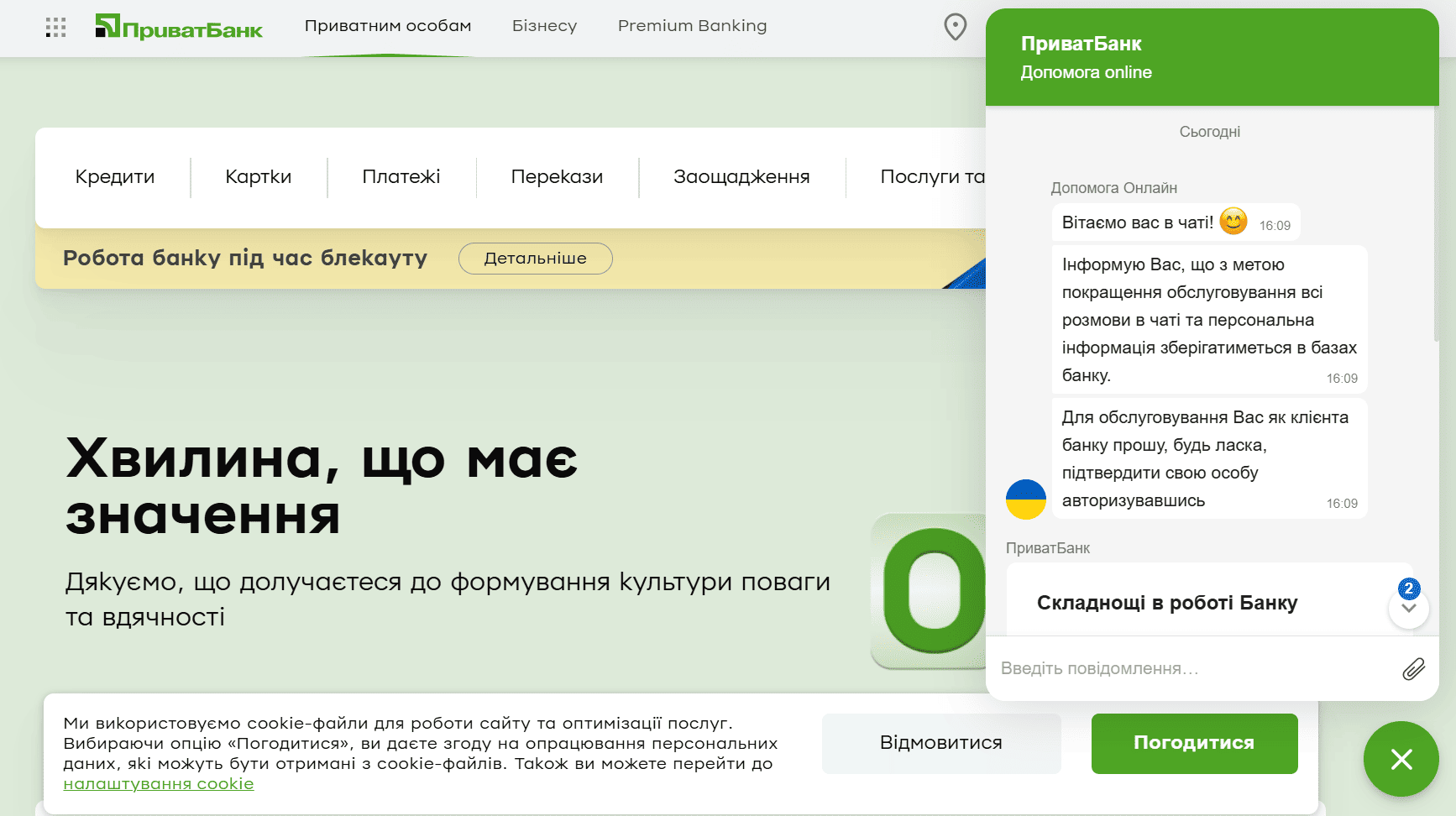1456x816 pixels.
Task: Close the chat with the green X button
Action: click(x=1401, y=759)
